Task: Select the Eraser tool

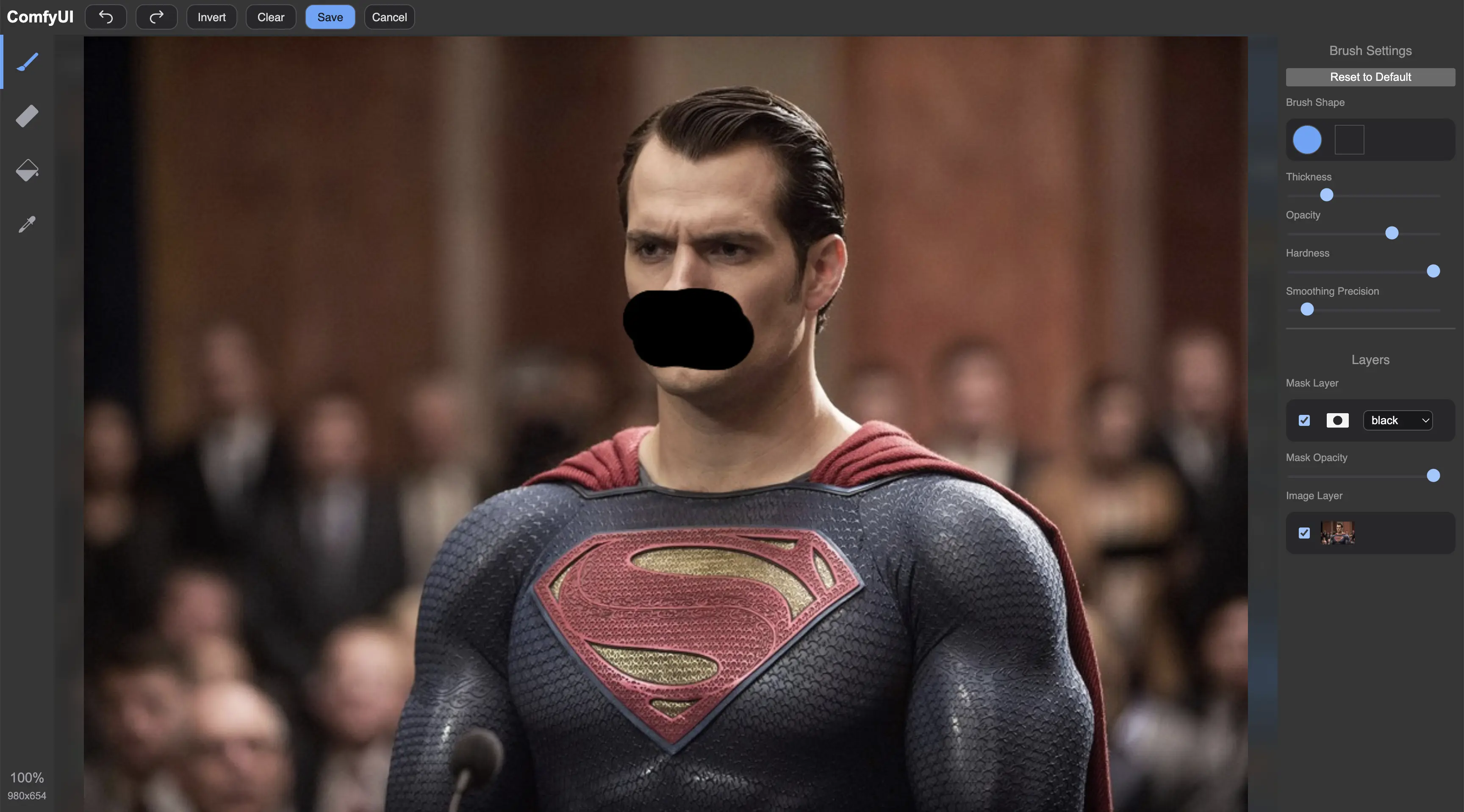Action: point(27,116)
